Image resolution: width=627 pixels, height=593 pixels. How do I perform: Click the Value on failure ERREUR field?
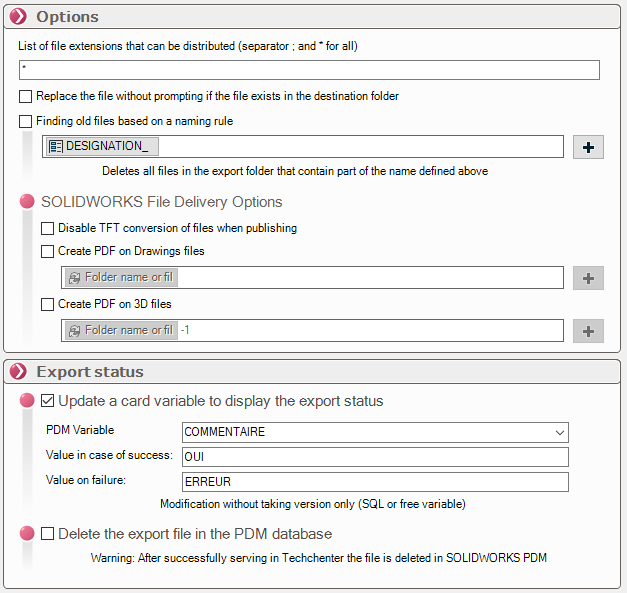coord(375,482)
